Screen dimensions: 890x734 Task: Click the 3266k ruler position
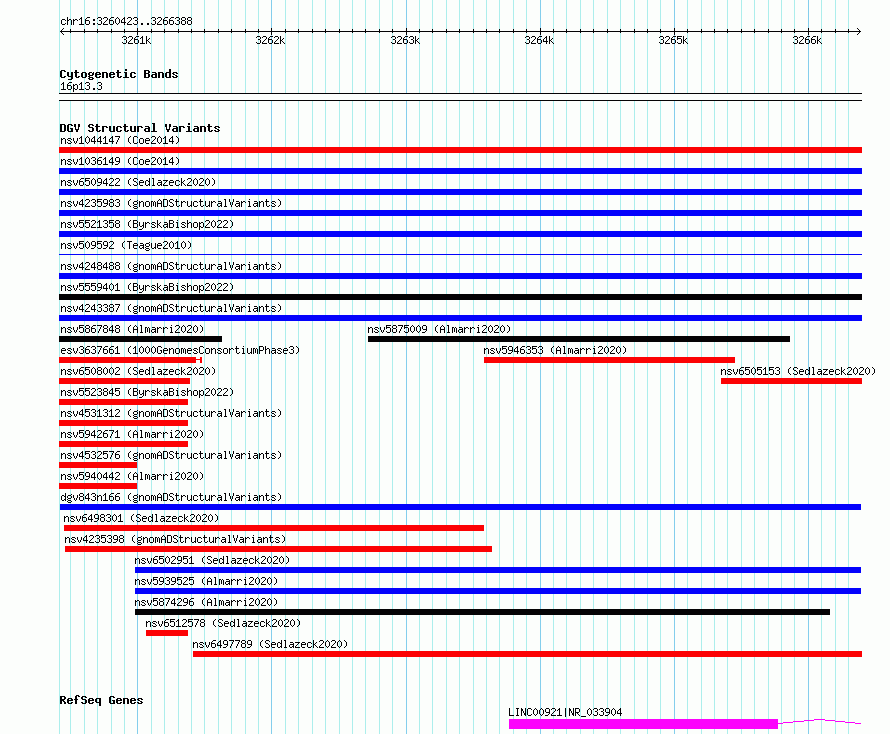[x=807, y=40]
